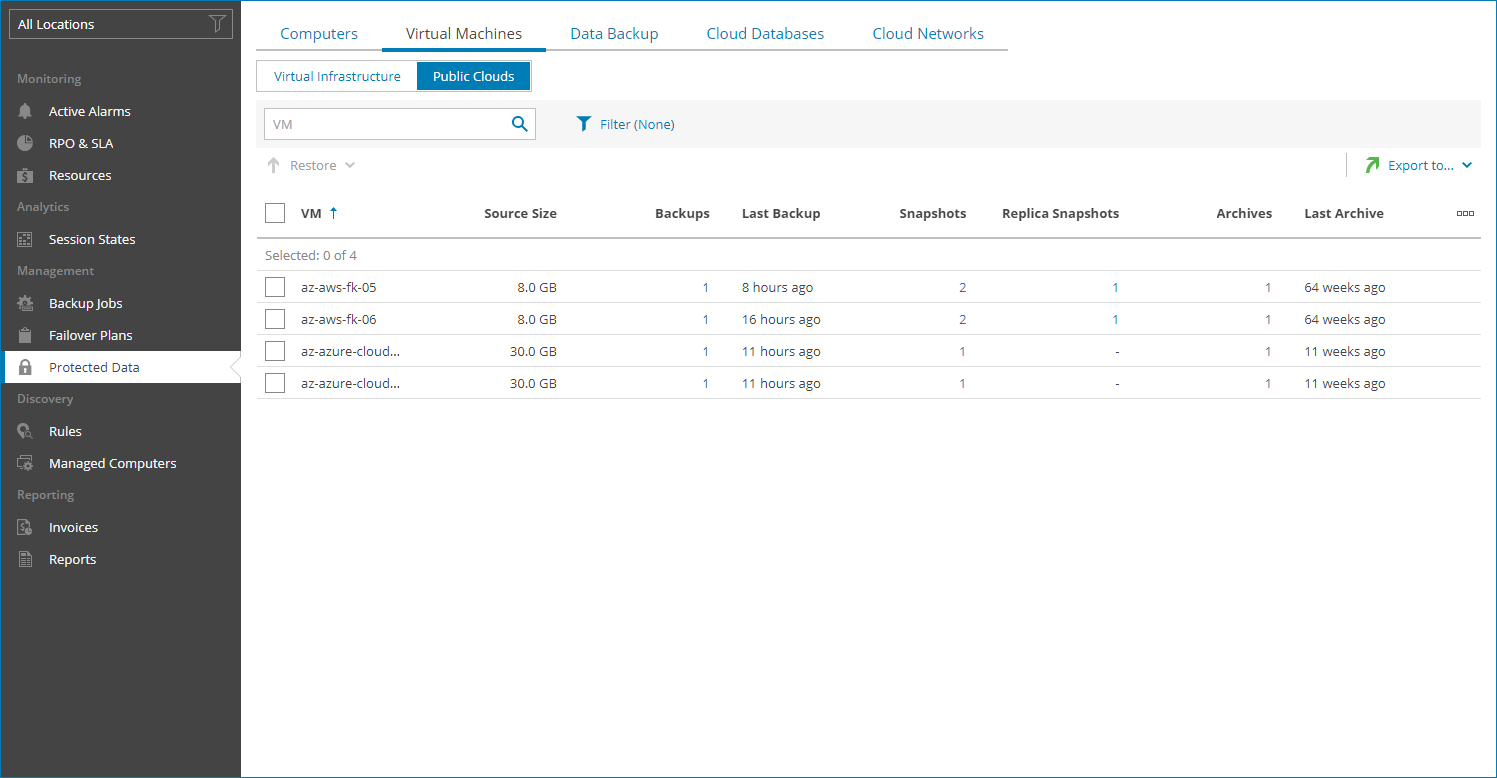Image resolution: width=1497 pixels, height=778 pixels.
Task: Open backups link for az-aws-fk-06
Action: pos(705,319)
